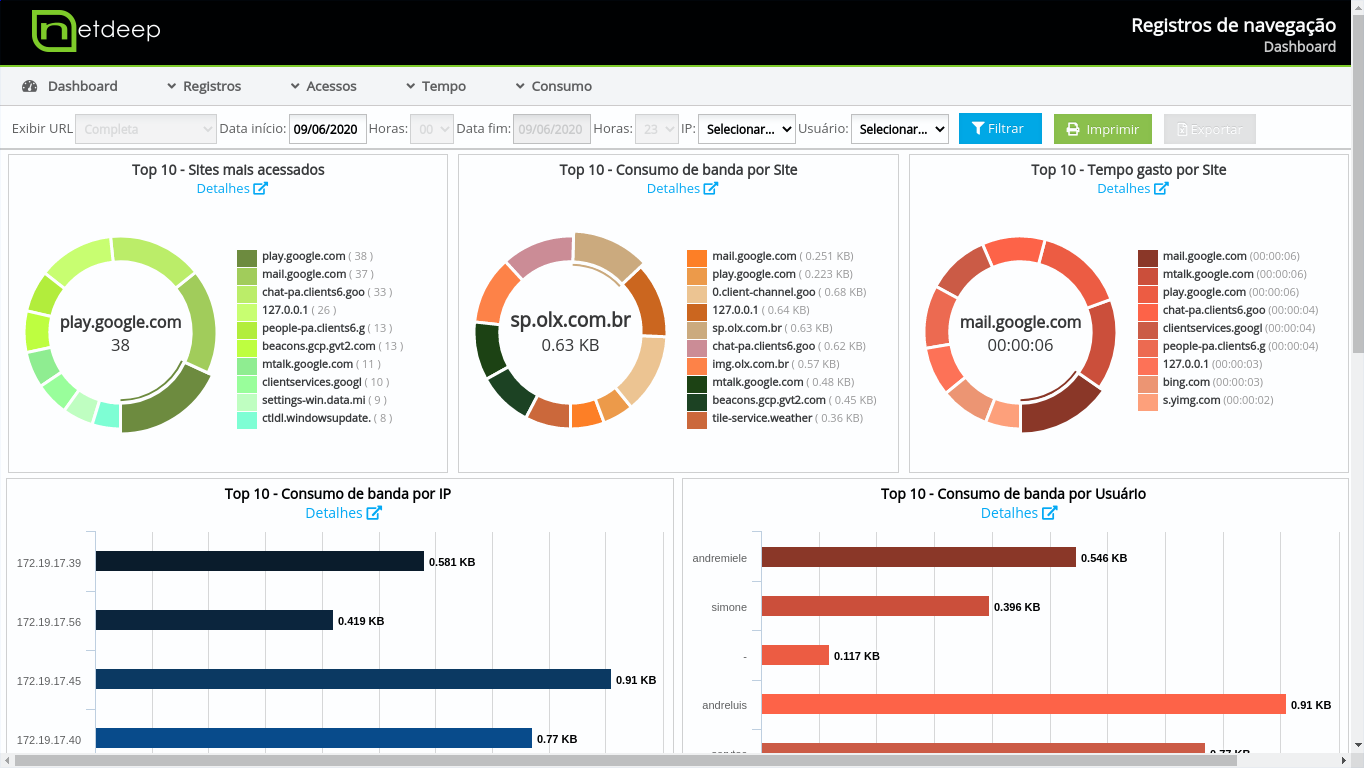Open the Usuário Selecionar dropdown
This screenshot has width=1364, height=768.
click(899, 129)
